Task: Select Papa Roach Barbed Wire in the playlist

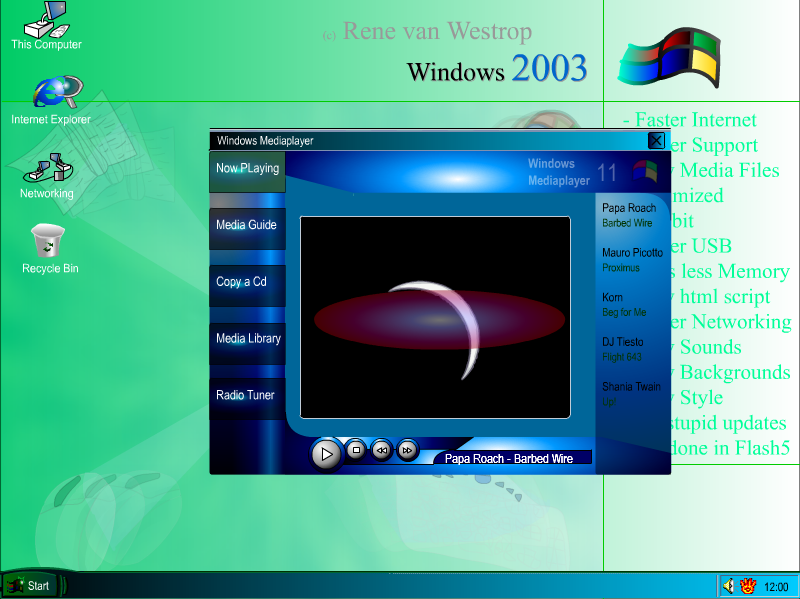Action: 629,215
